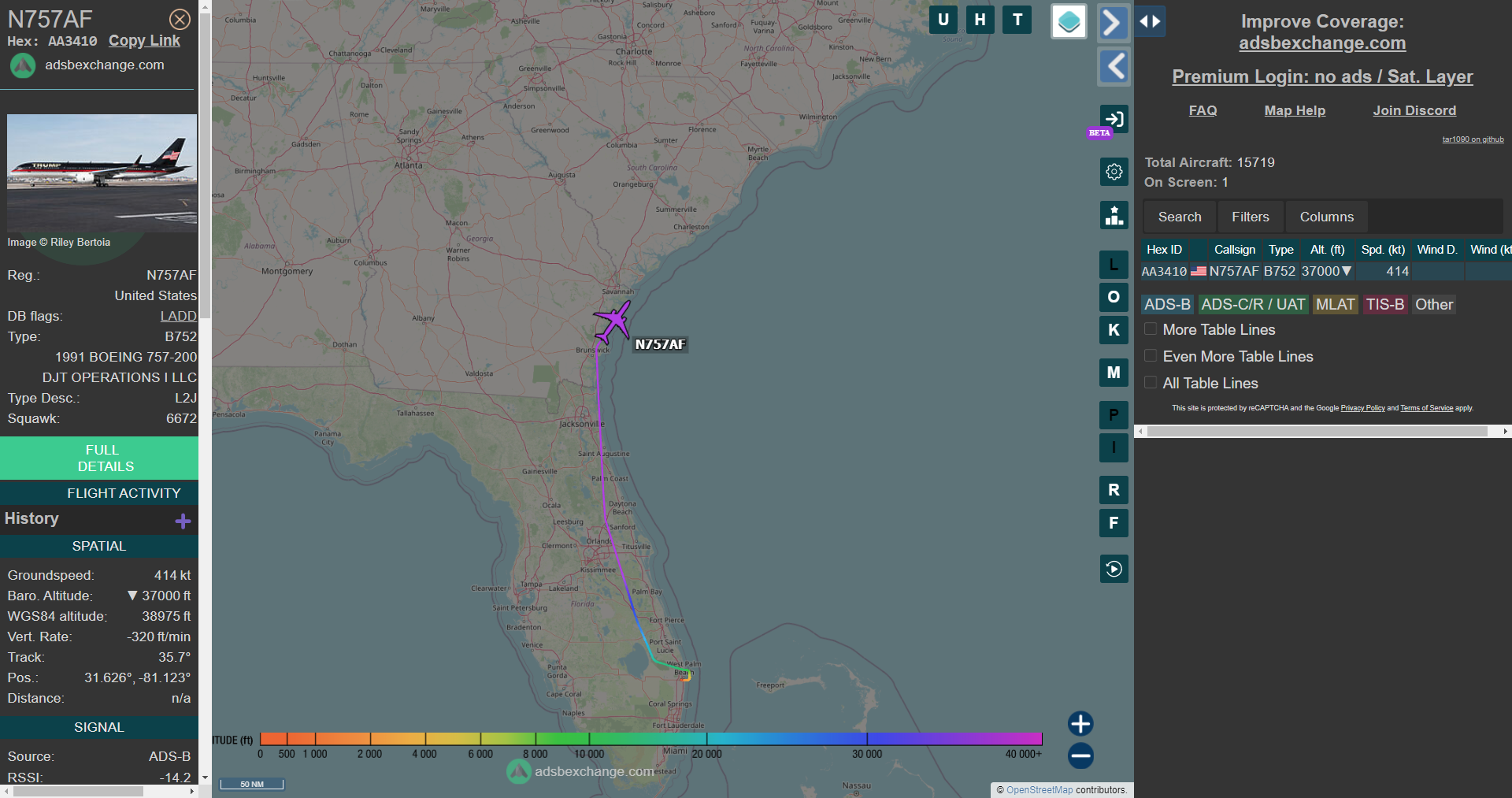The image size is (1512, 798).
Task: Toggle the R map button
Action: coord(1114,490)
